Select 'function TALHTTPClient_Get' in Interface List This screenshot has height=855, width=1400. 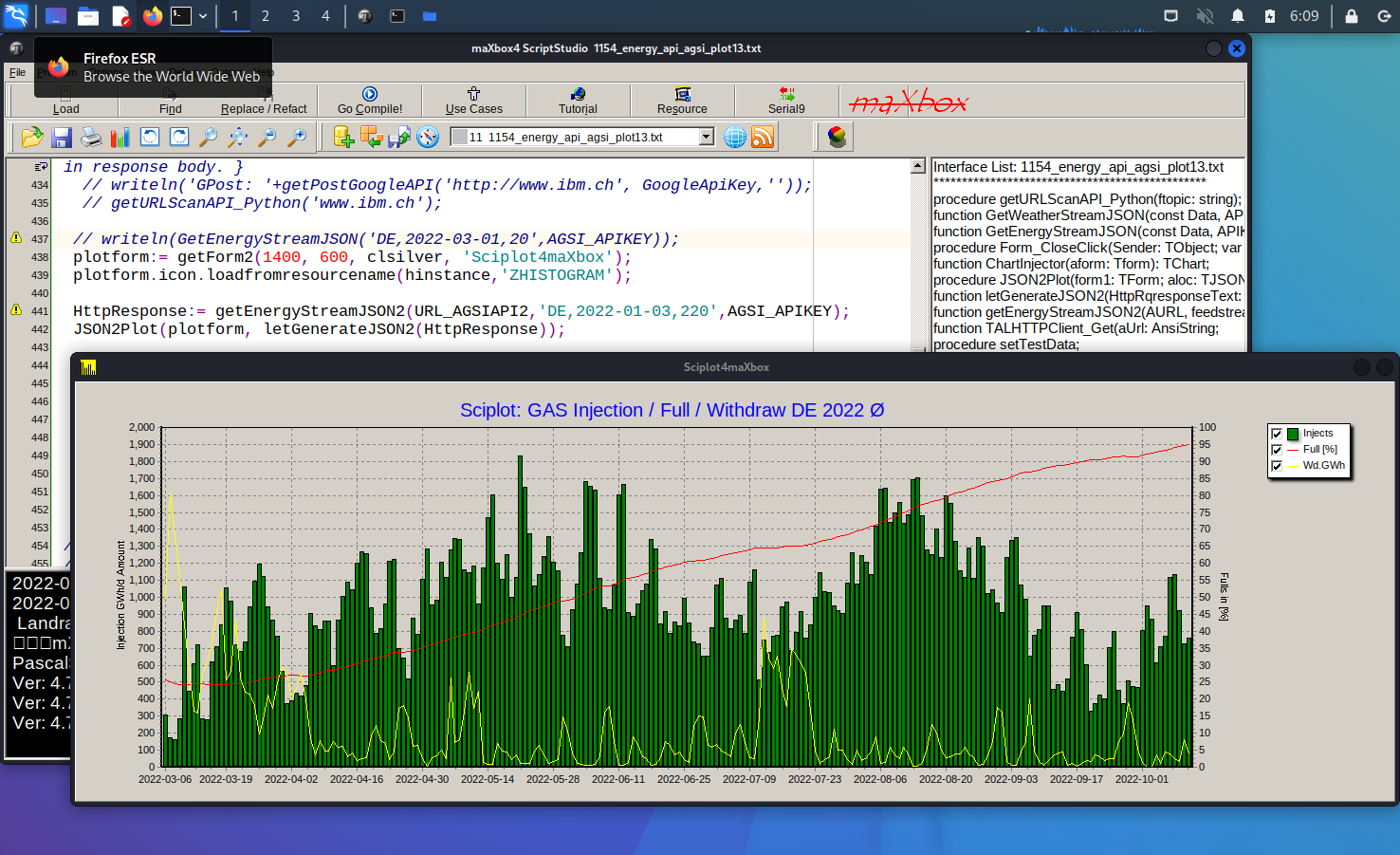pos(1076,328)
